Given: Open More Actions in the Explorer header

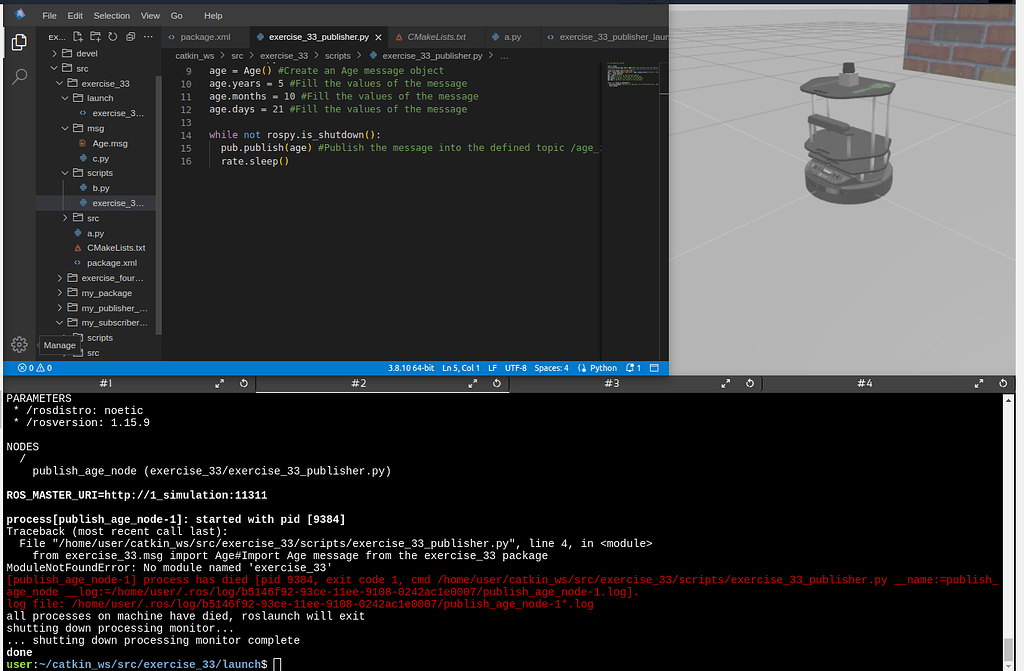Looking at the screenshot, I should (148, 36).
